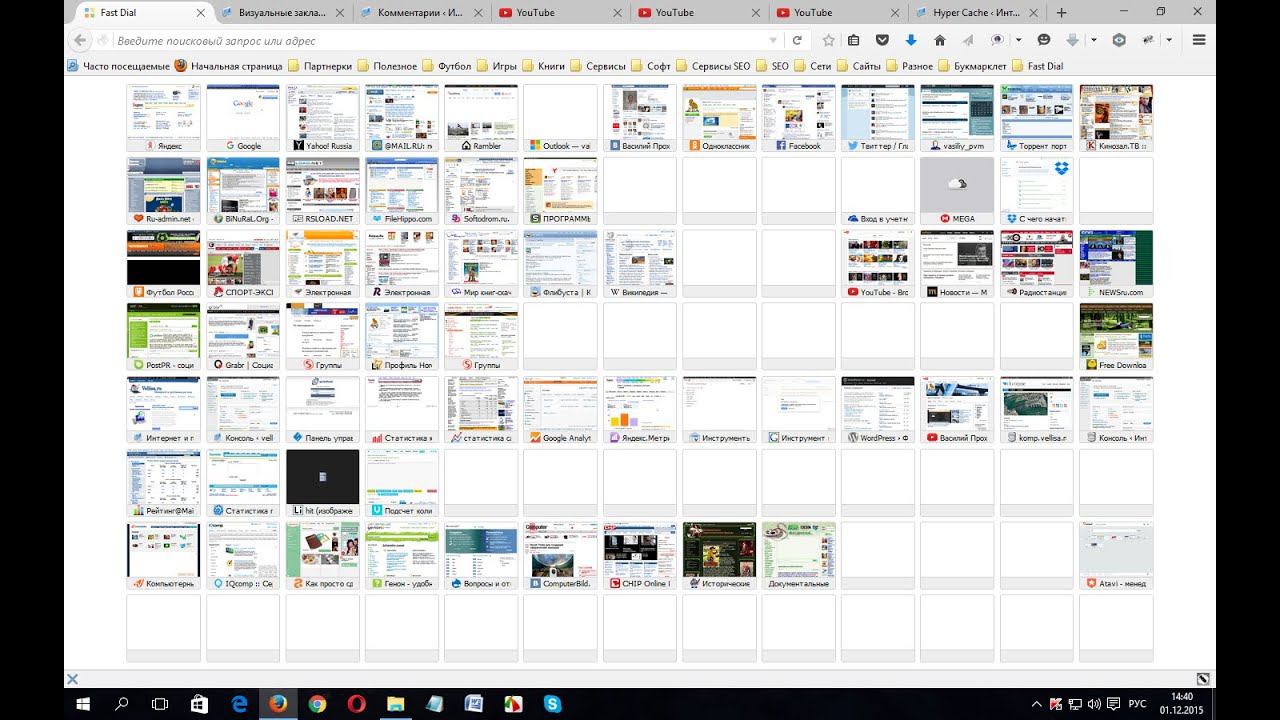Open the Разное bookmarks folder
The width and height of the screenshot is (1280, 720).
(x=908, y=66)
